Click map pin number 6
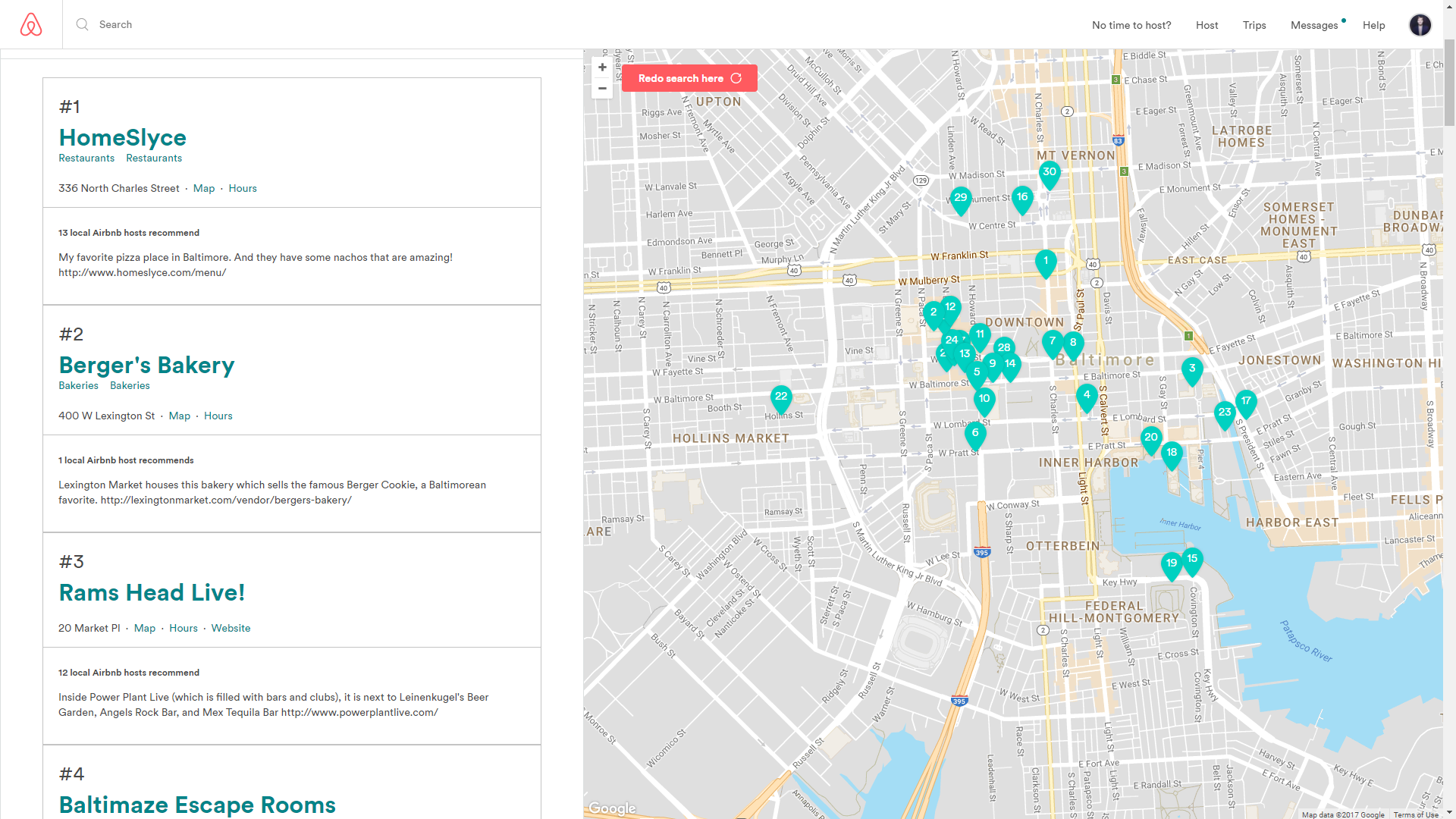The height and width of the screenshot is (819, 1456). pyautogui.click(x=975, y=434)
